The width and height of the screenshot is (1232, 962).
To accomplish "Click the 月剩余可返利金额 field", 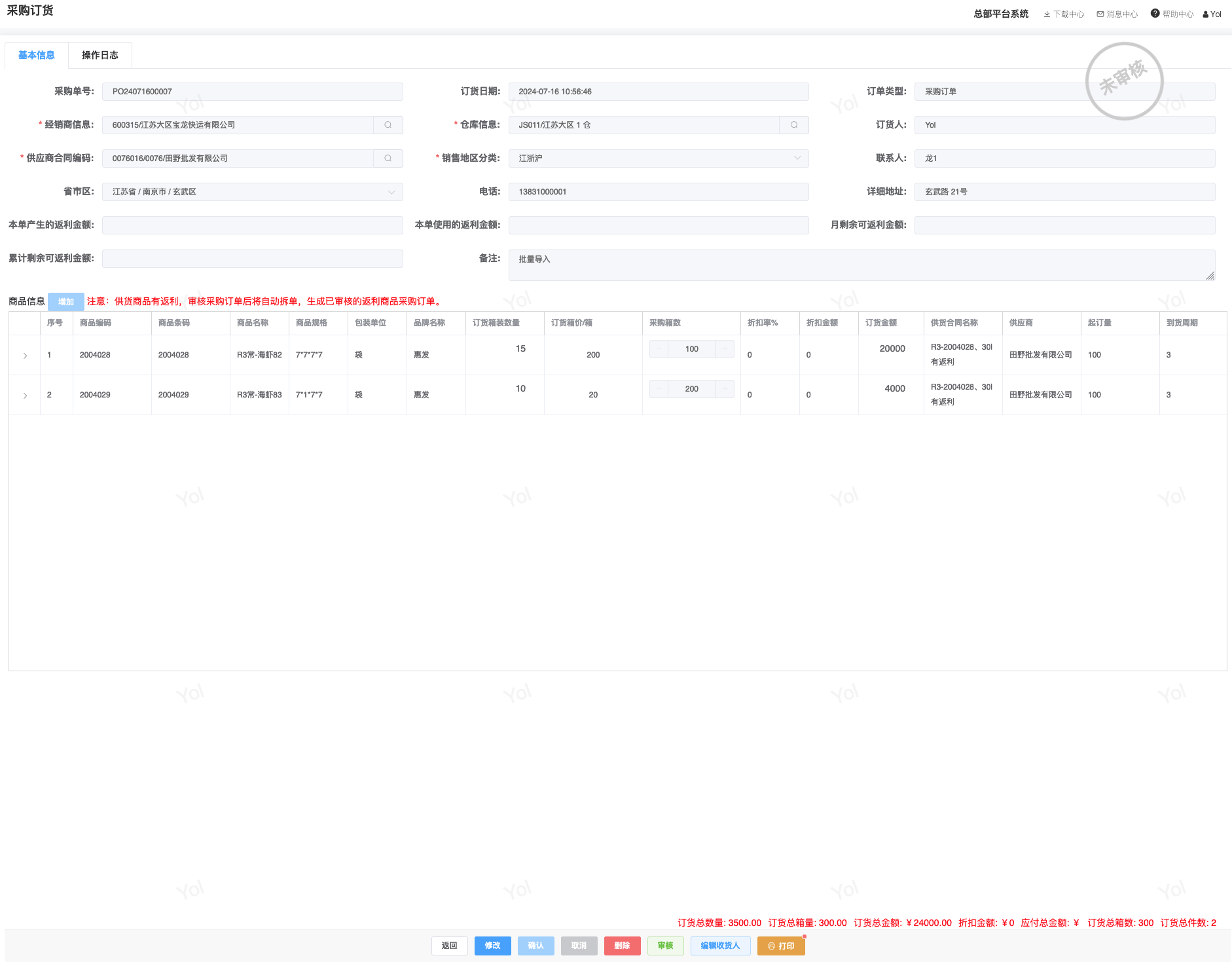I will coord(1065,225).
